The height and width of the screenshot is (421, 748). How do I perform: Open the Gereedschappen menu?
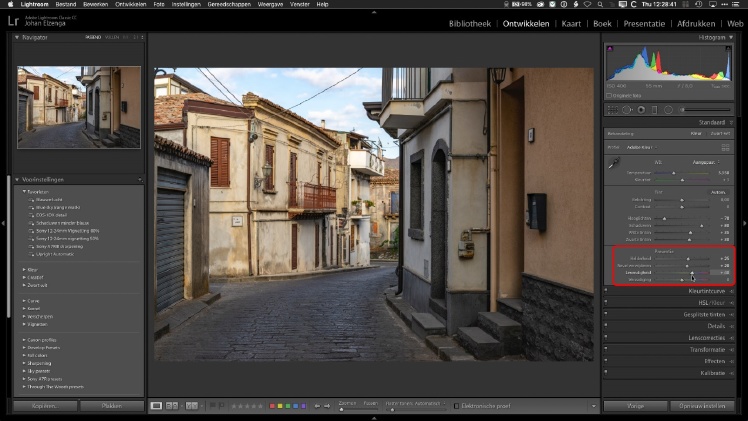tap(229, 4)
